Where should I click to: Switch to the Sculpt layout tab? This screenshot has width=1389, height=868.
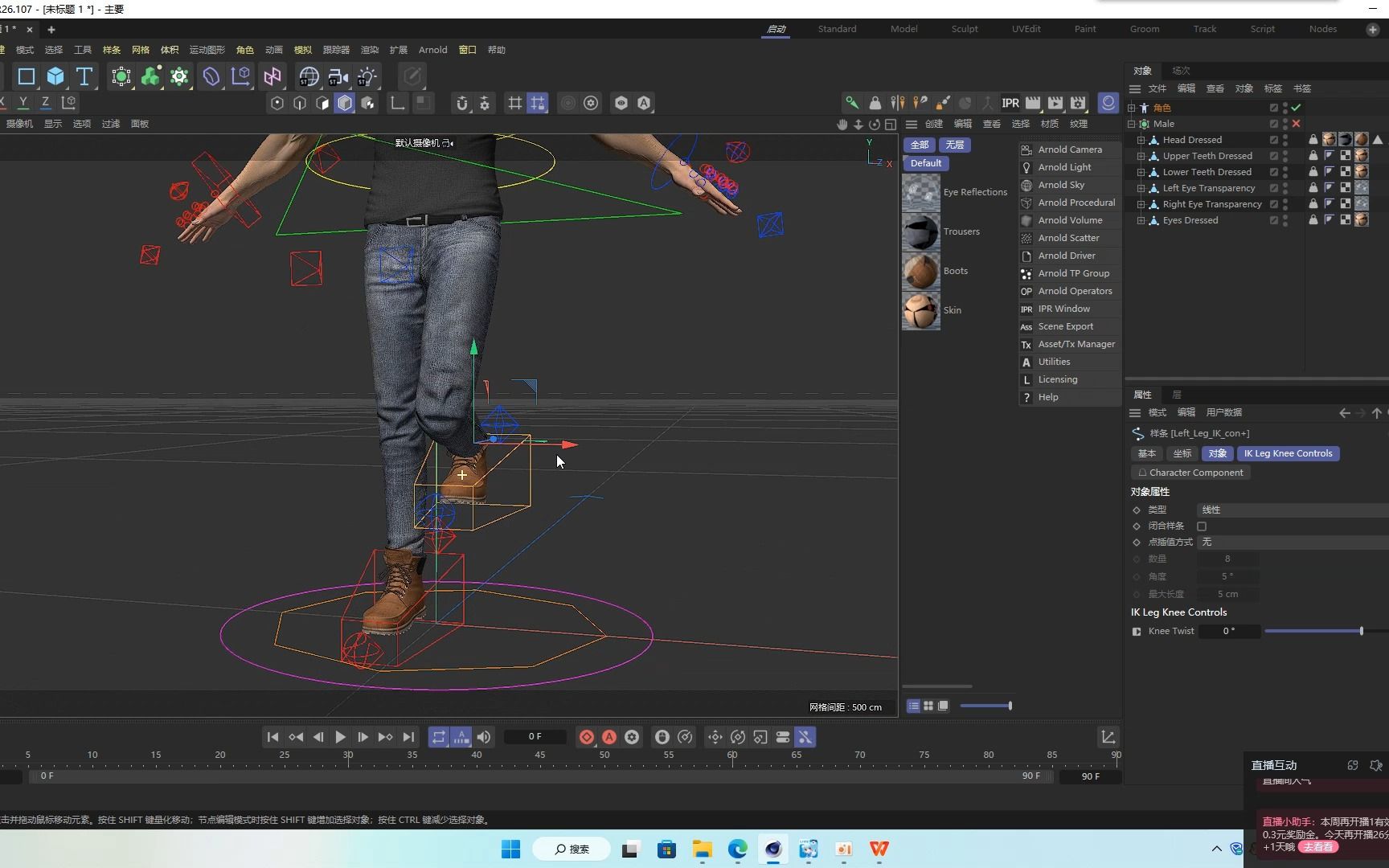[x=965, y=29]
